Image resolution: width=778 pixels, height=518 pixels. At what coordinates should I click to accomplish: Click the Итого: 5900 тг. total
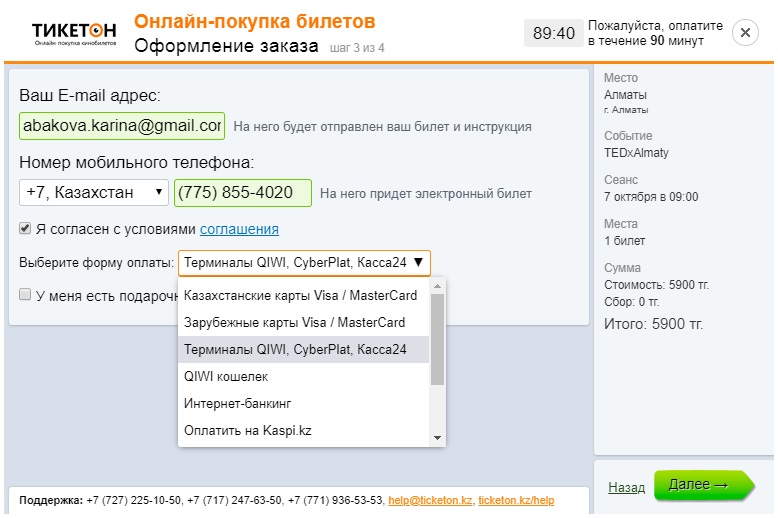point(653,324)
